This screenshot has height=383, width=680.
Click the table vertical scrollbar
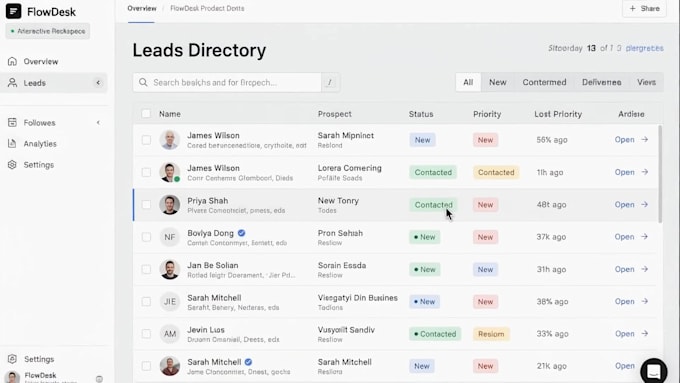click(x=660, y=173)
